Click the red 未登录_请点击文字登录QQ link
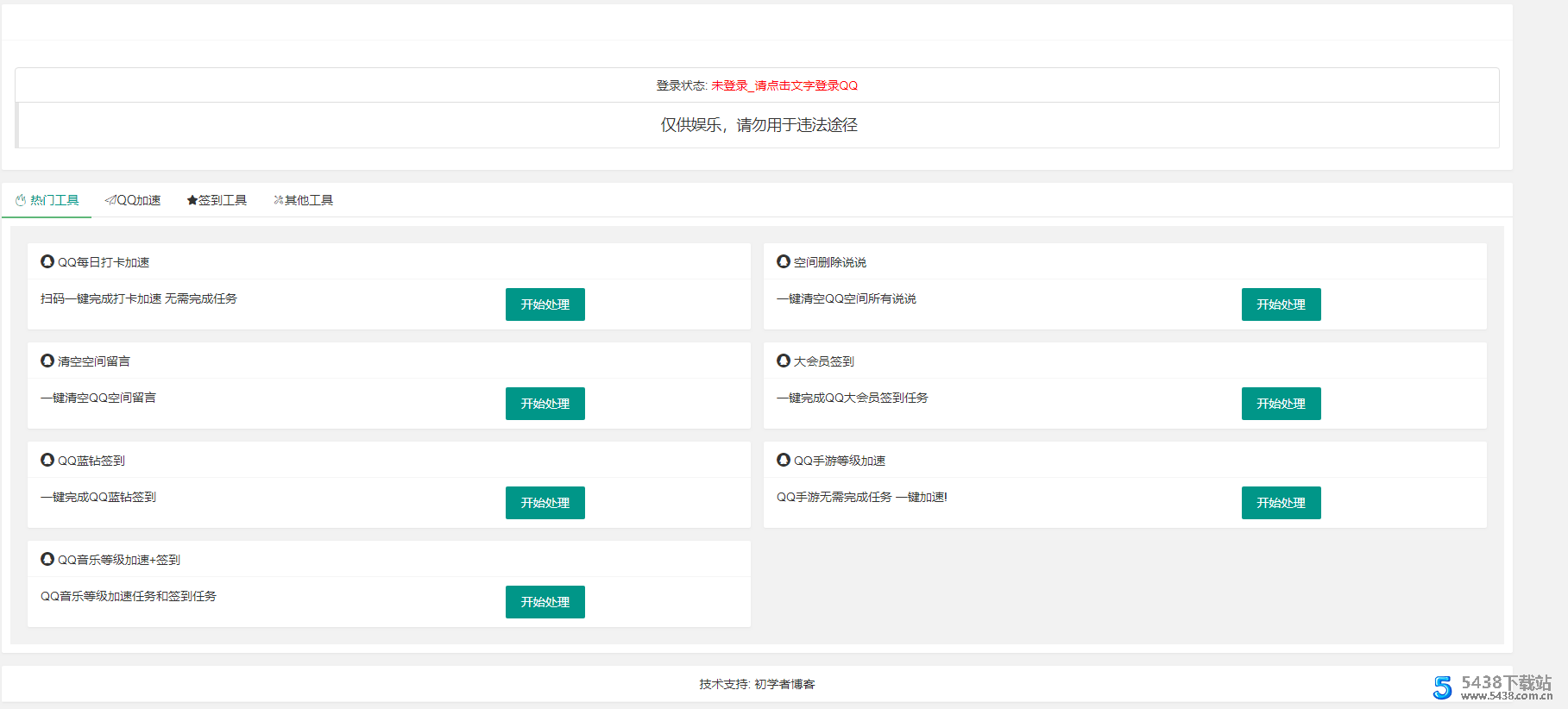Viewport: 1568px width, 709px height. (784, 85)
